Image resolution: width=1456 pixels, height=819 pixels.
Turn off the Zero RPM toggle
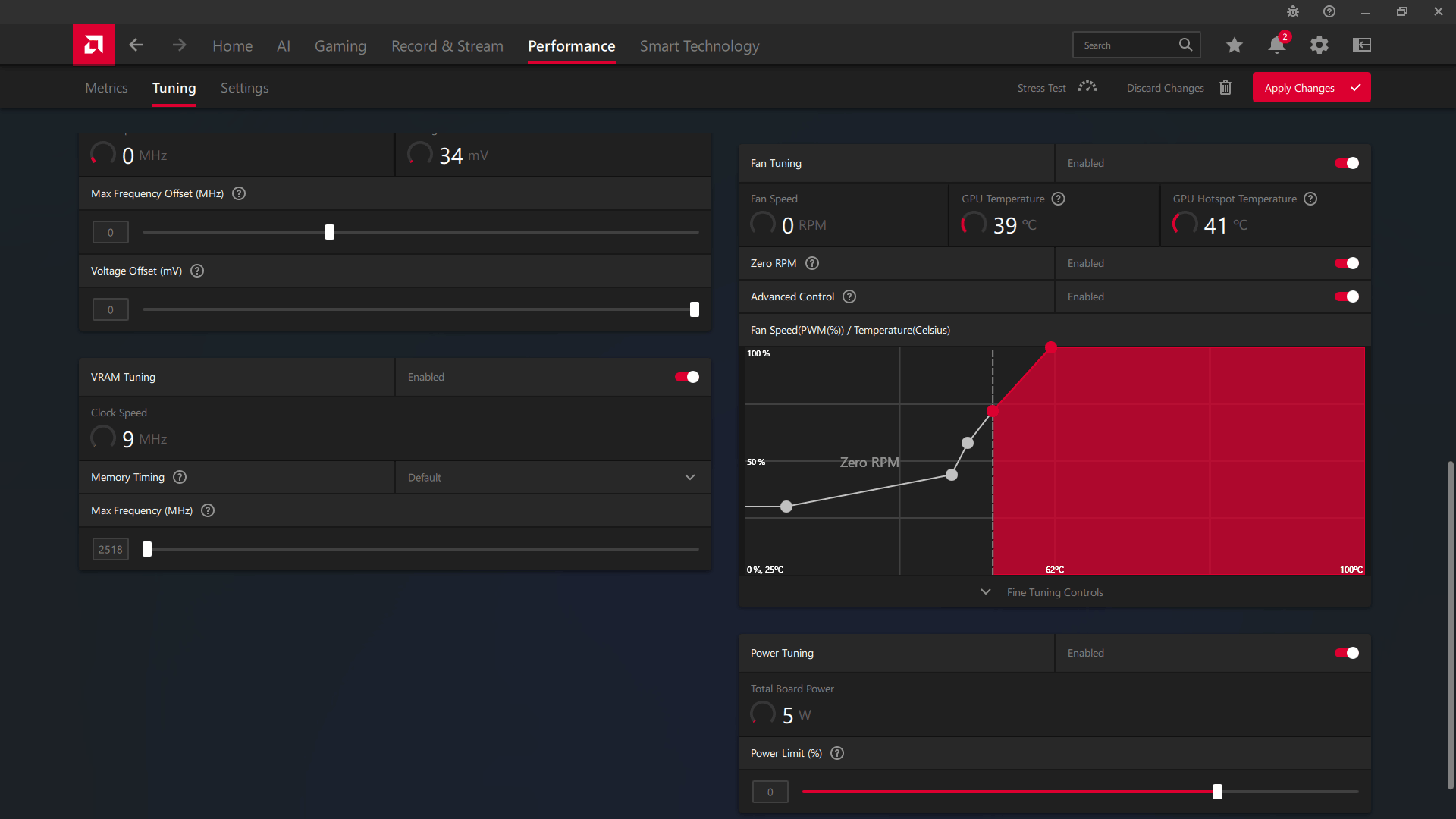(x=1347, y=263)
